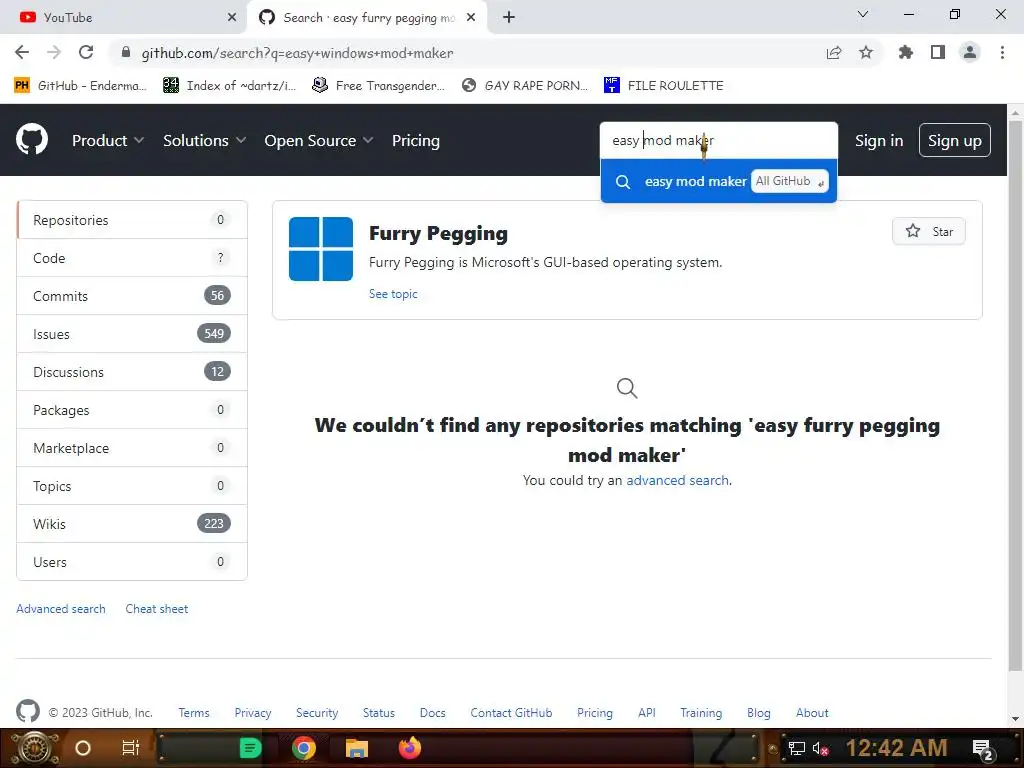Star the topic with Star button
Screen dimensions: 1024x768
(x=929, y=231)
